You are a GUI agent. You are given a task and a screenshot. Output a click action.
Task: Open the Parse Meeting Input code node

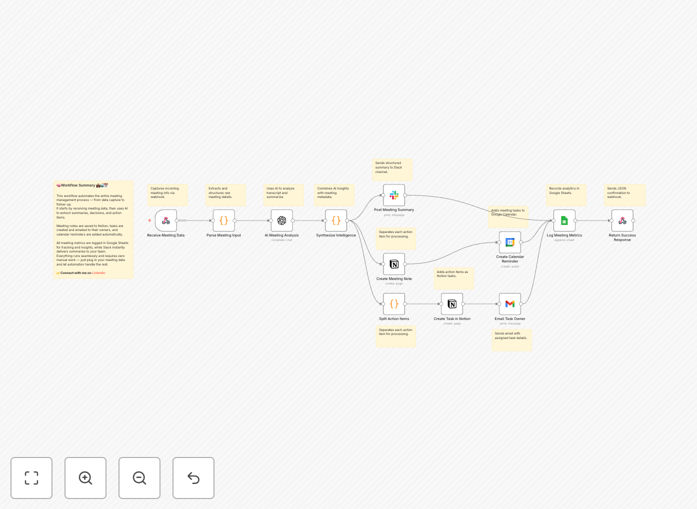tap(224, 220)
